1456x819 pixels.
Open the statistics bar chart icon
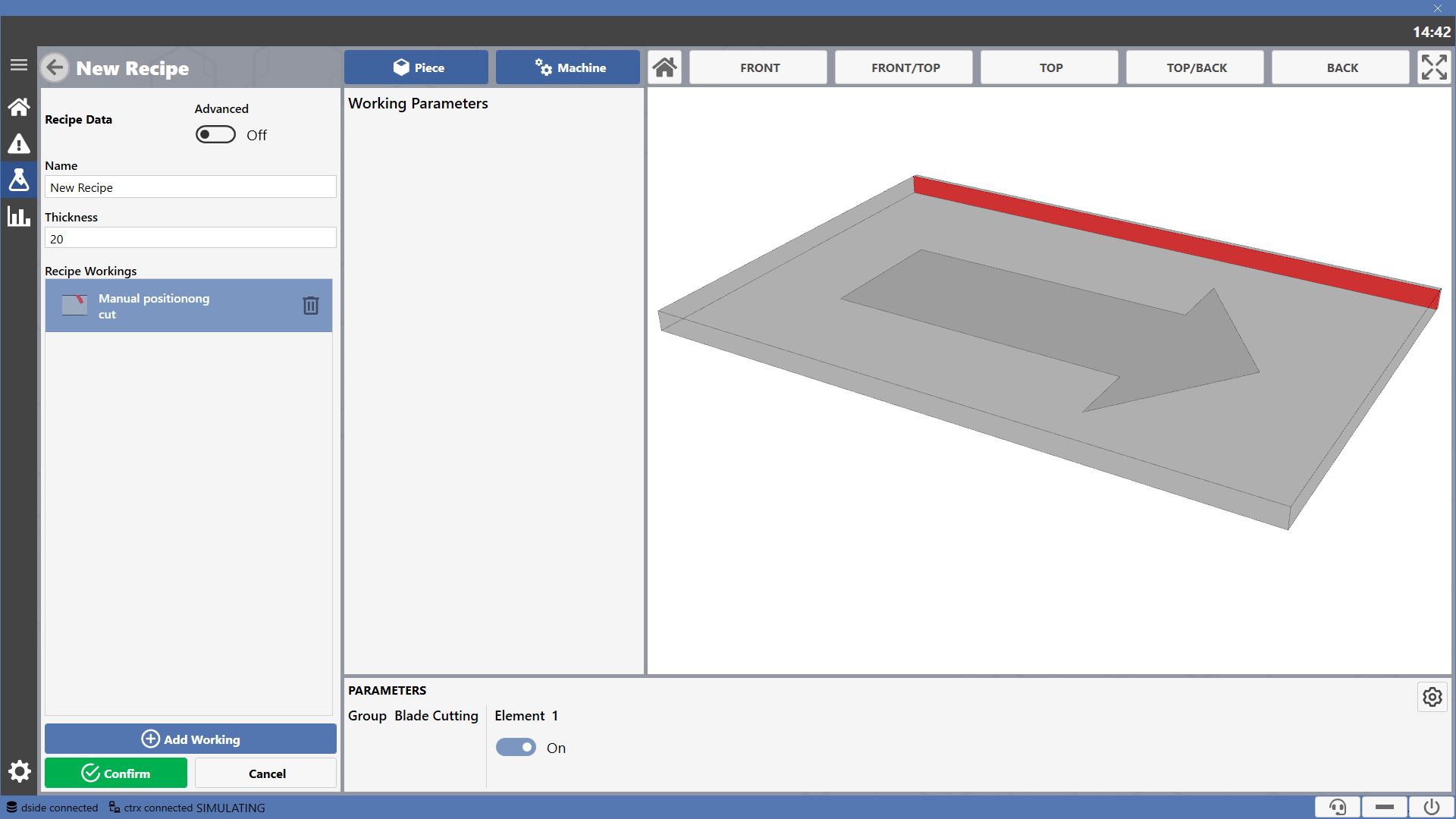point(19,216)
